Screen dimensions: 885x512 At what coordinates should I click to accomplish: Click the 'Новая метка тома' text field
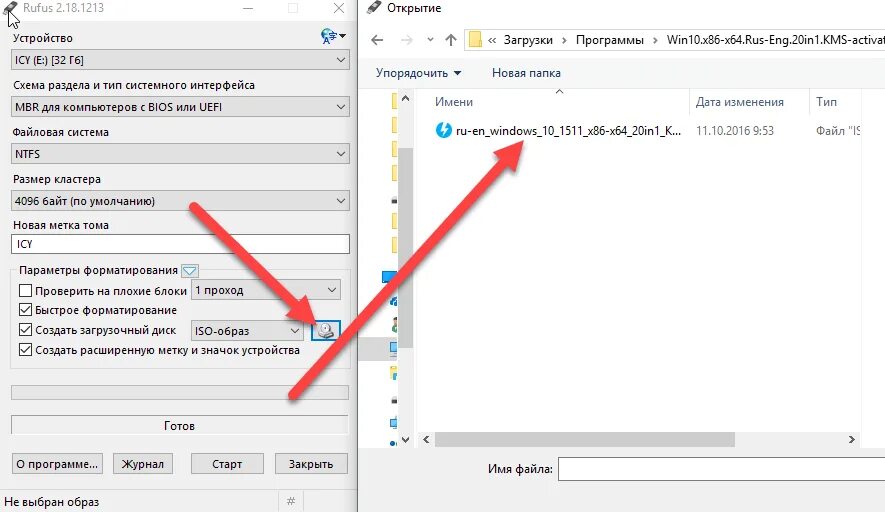pos(180,244)
